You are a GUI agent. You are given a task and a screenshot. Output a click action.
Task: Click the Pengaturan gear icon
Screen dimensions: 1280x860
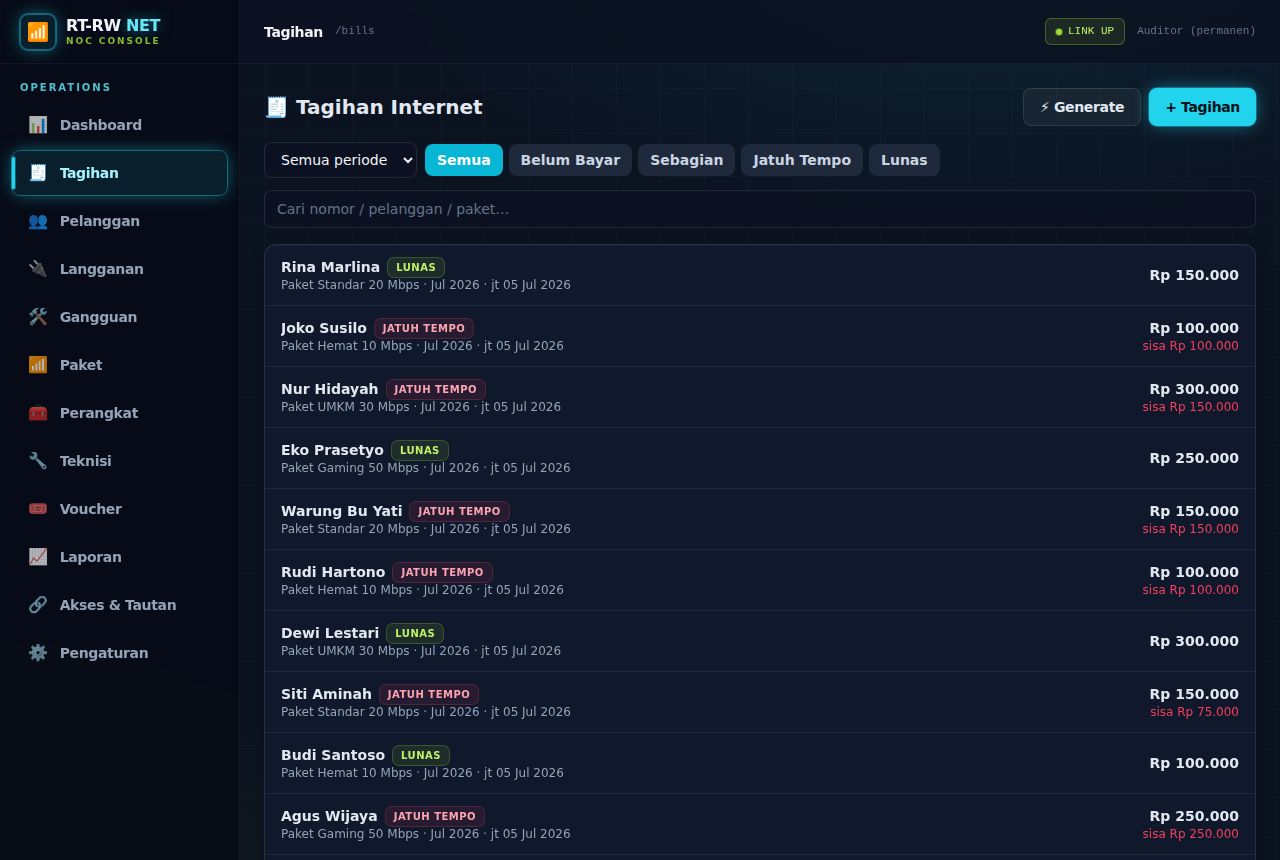pyautogui.click(x=38, y=653)
